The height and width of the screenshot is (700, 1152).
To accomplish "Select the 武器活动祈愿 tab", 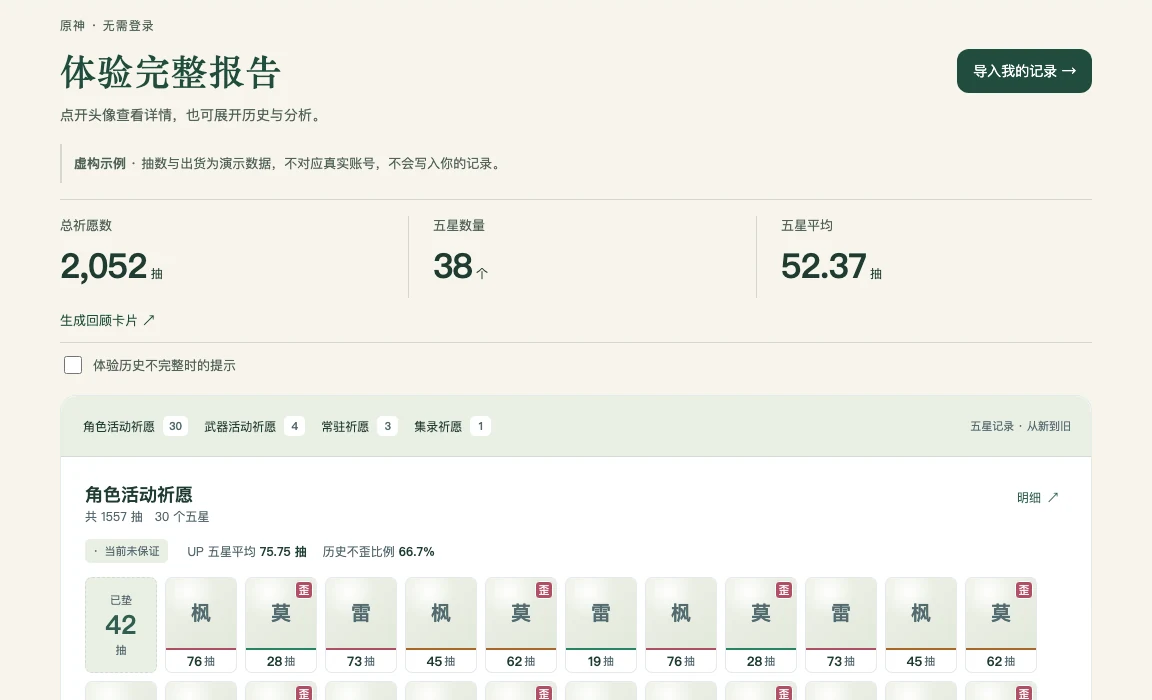I will (x=253, y=426).
